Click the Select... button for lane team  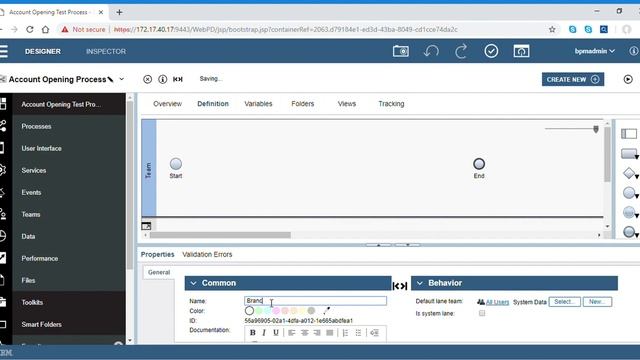(564, 302)
